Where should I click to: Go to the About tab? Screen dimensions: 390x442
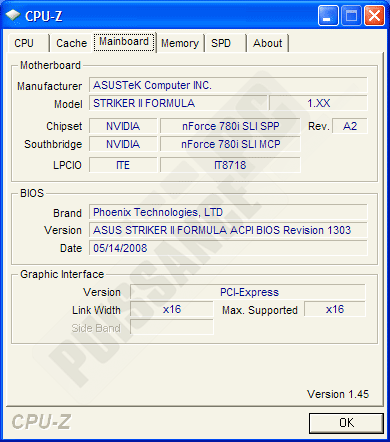[x=267, y=43]
